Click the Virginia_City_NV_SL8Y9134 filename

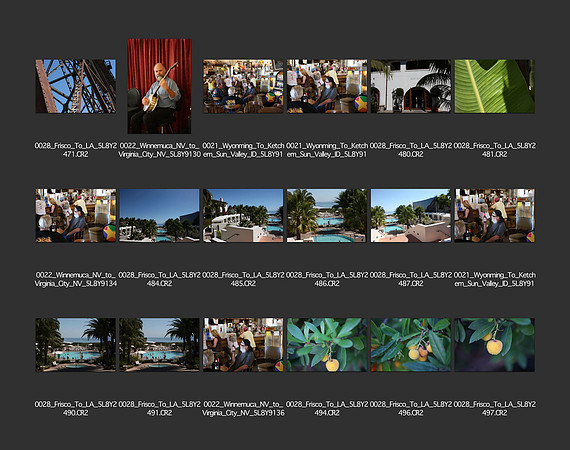[x=76, y=279]
